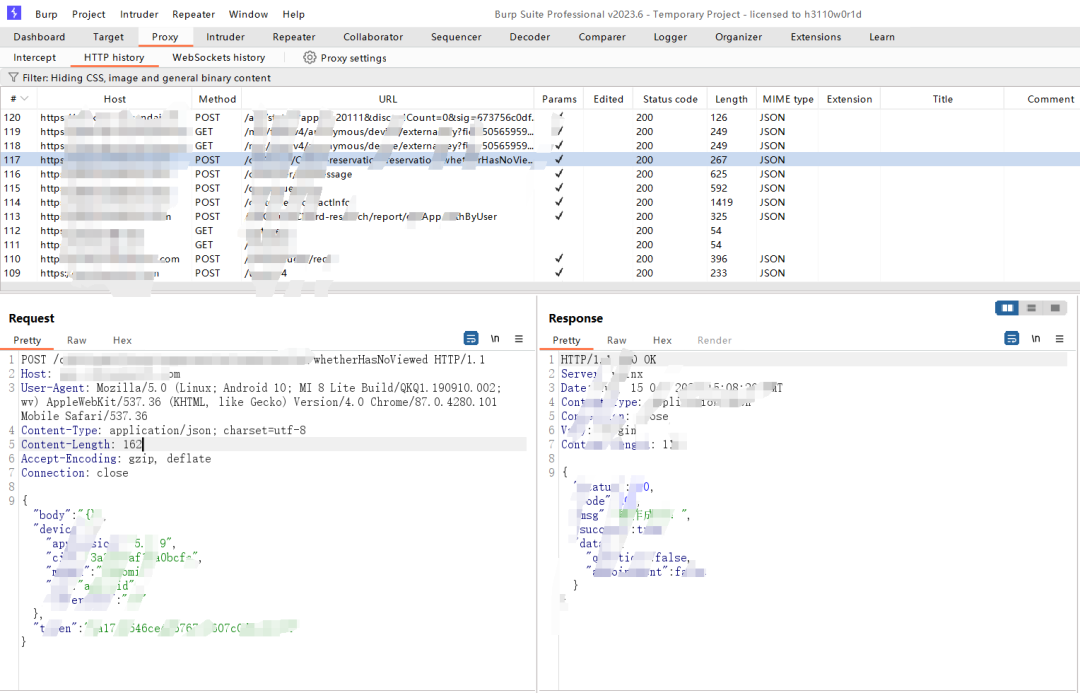Select history row number 112

pyautogui.click(x=540, y=231)
